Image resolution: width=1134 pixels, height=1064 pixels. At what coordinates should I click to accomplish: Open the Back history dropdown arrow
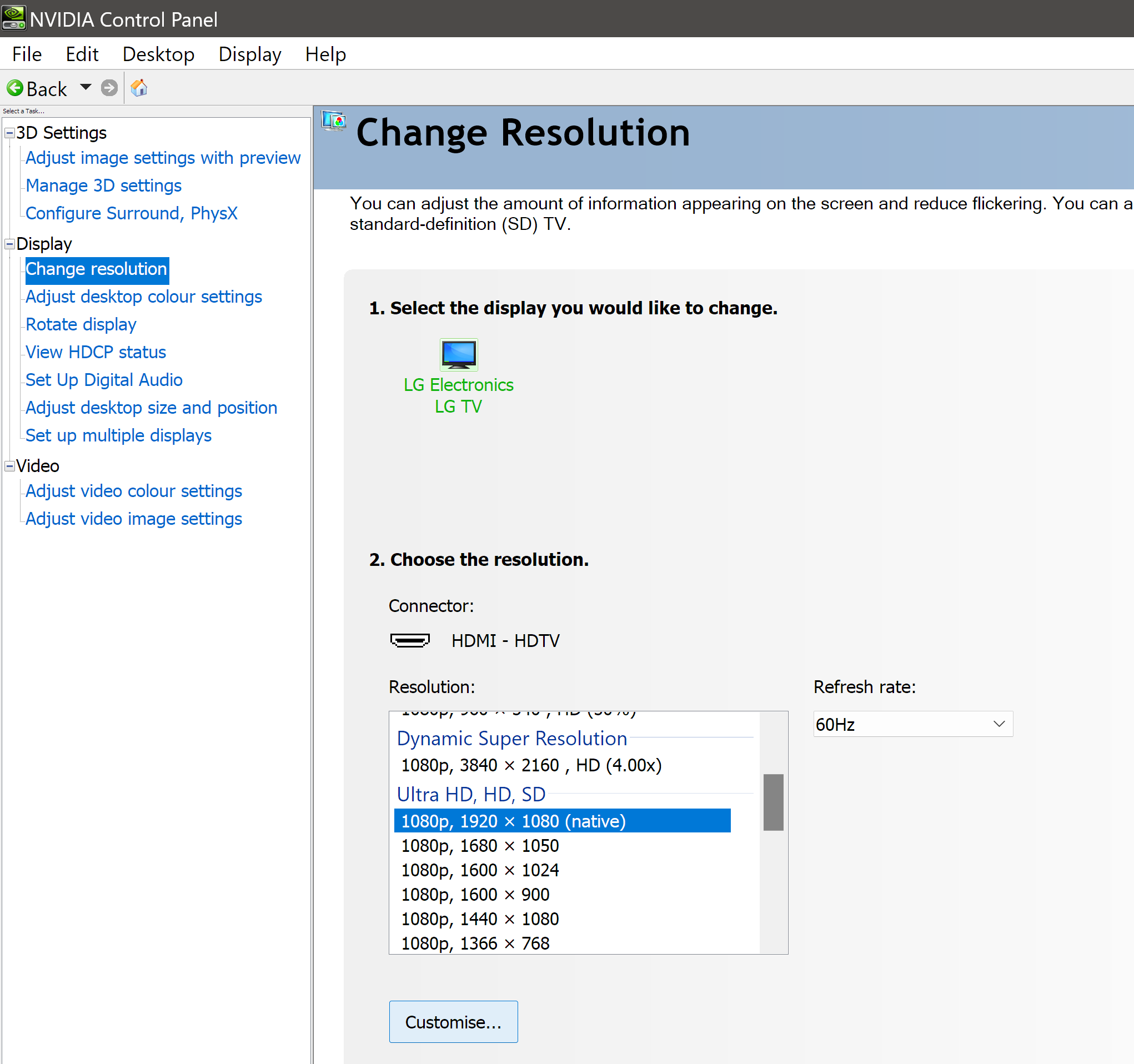point(86,87)
